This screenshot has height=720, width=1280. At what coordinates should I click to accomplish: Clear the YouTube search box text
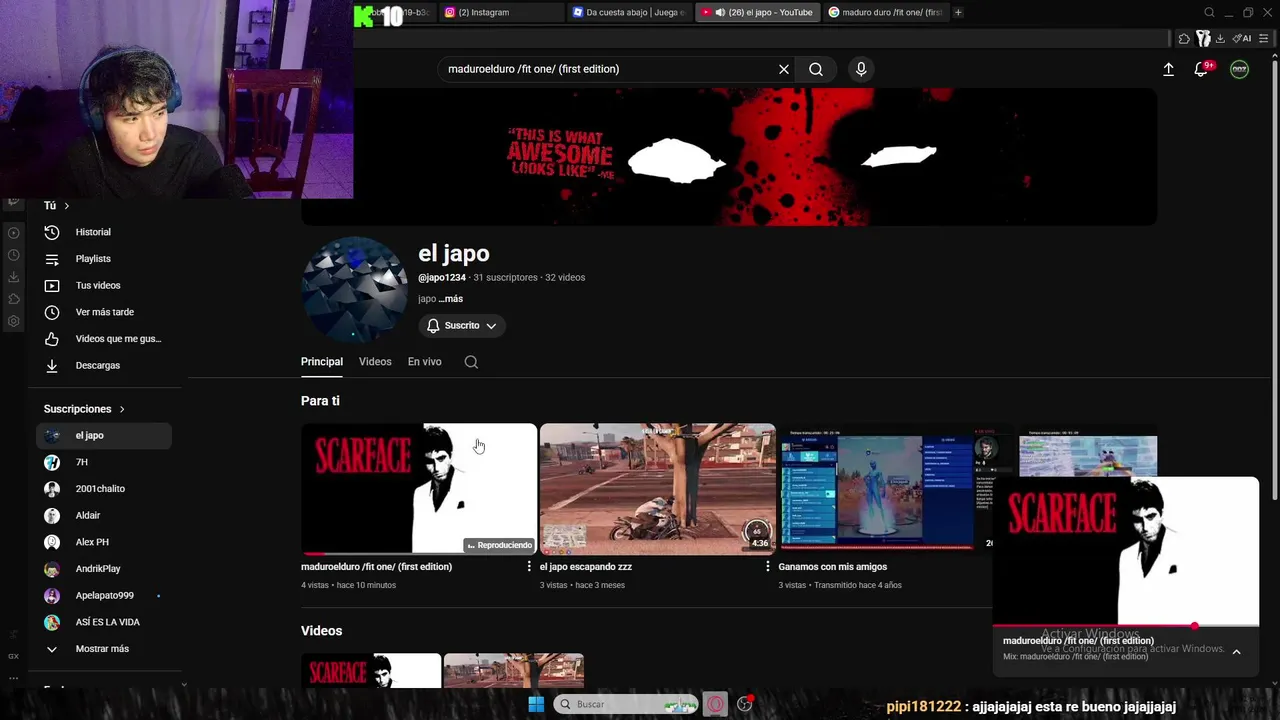pos(784,69)
